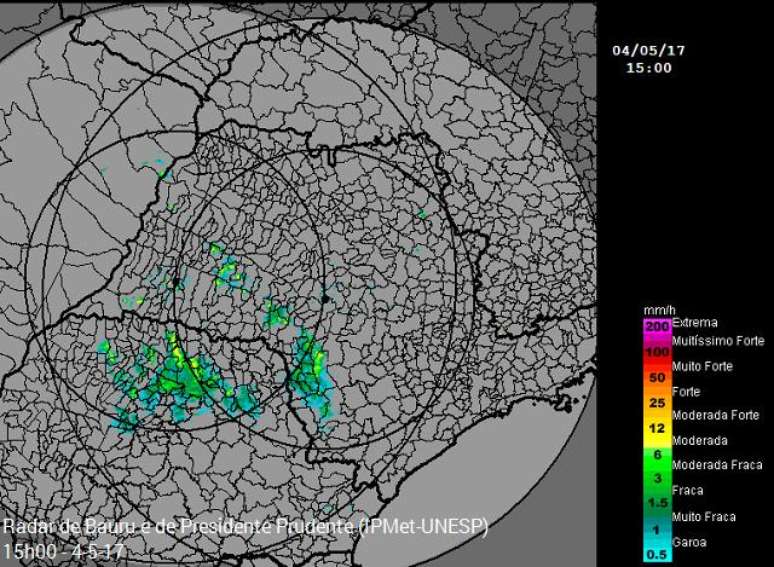Select the 'Muitíssimo Forte' legend label
Viewport: 774px width, 567px height.
(718, 341)
